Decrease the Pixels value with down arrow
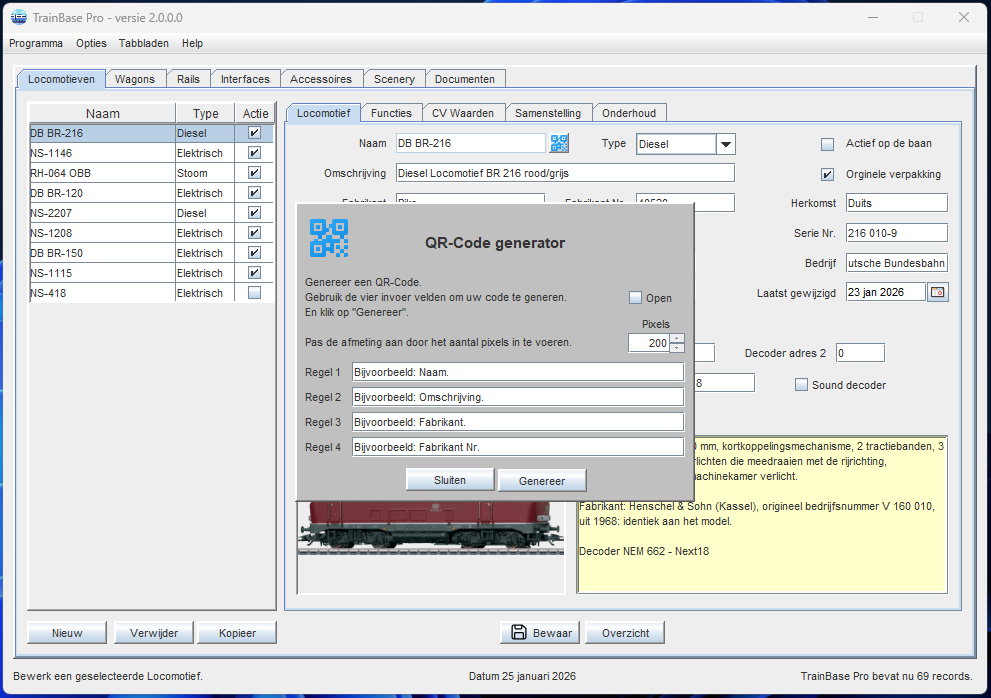The height and width of the screenshot is (698, 991). [x=677, y=348]
